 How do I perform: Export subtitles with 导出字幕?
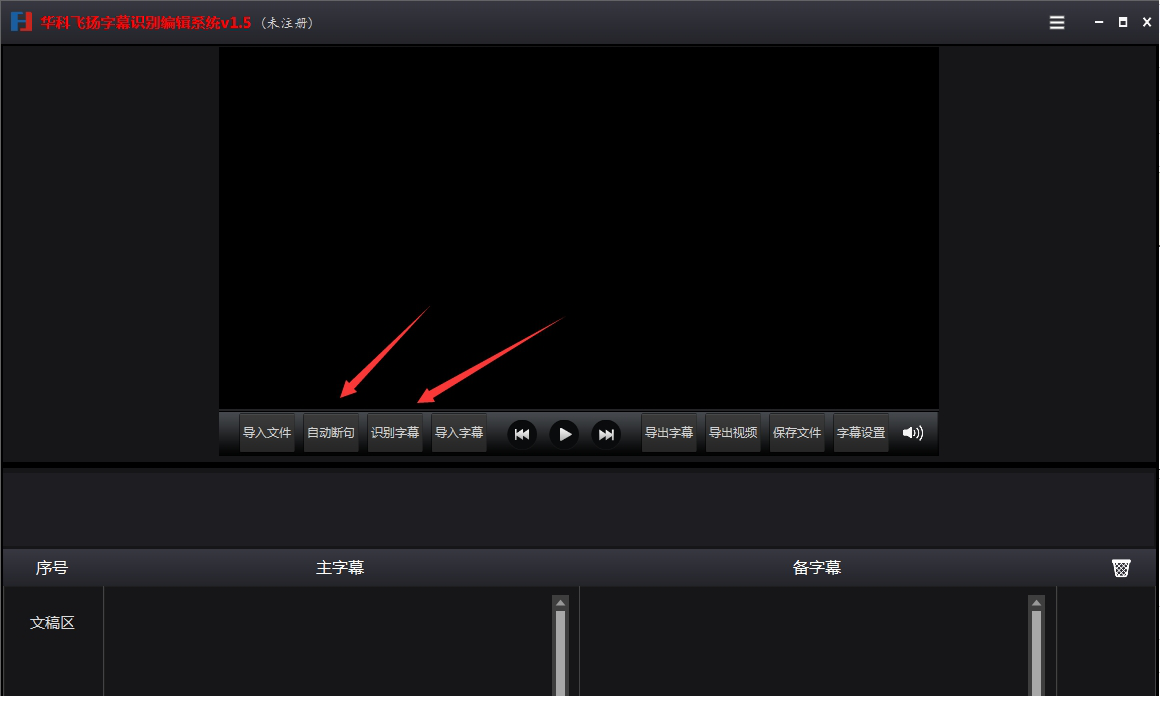[x=670, y=432]
